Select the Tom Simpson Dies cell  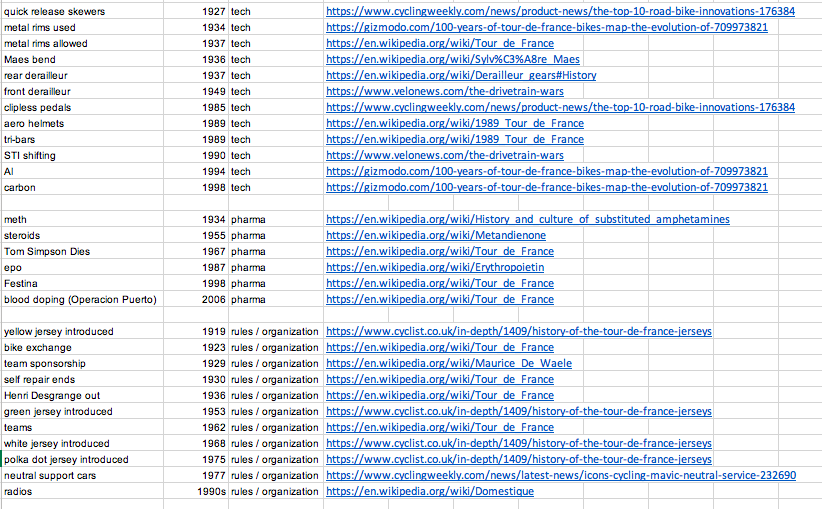click(82, 251)
